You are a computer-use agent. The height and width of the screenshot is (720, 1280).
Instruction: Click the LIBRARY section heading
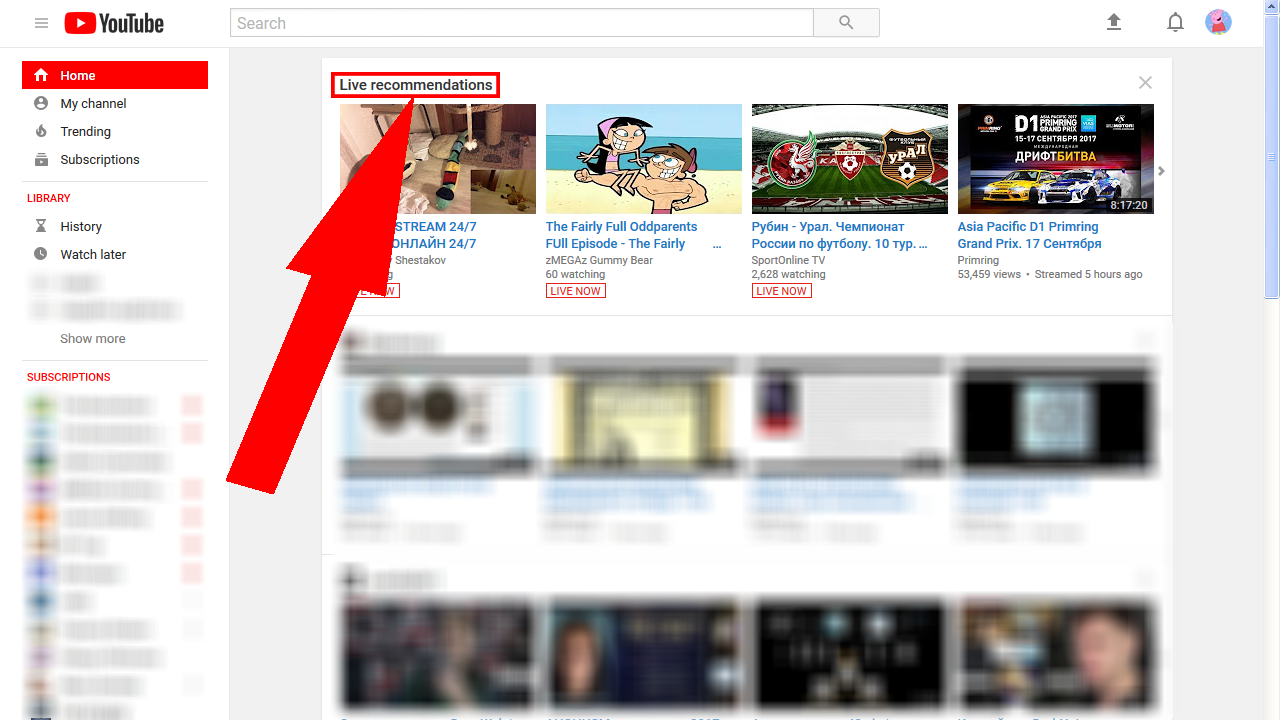pos(49,198)
